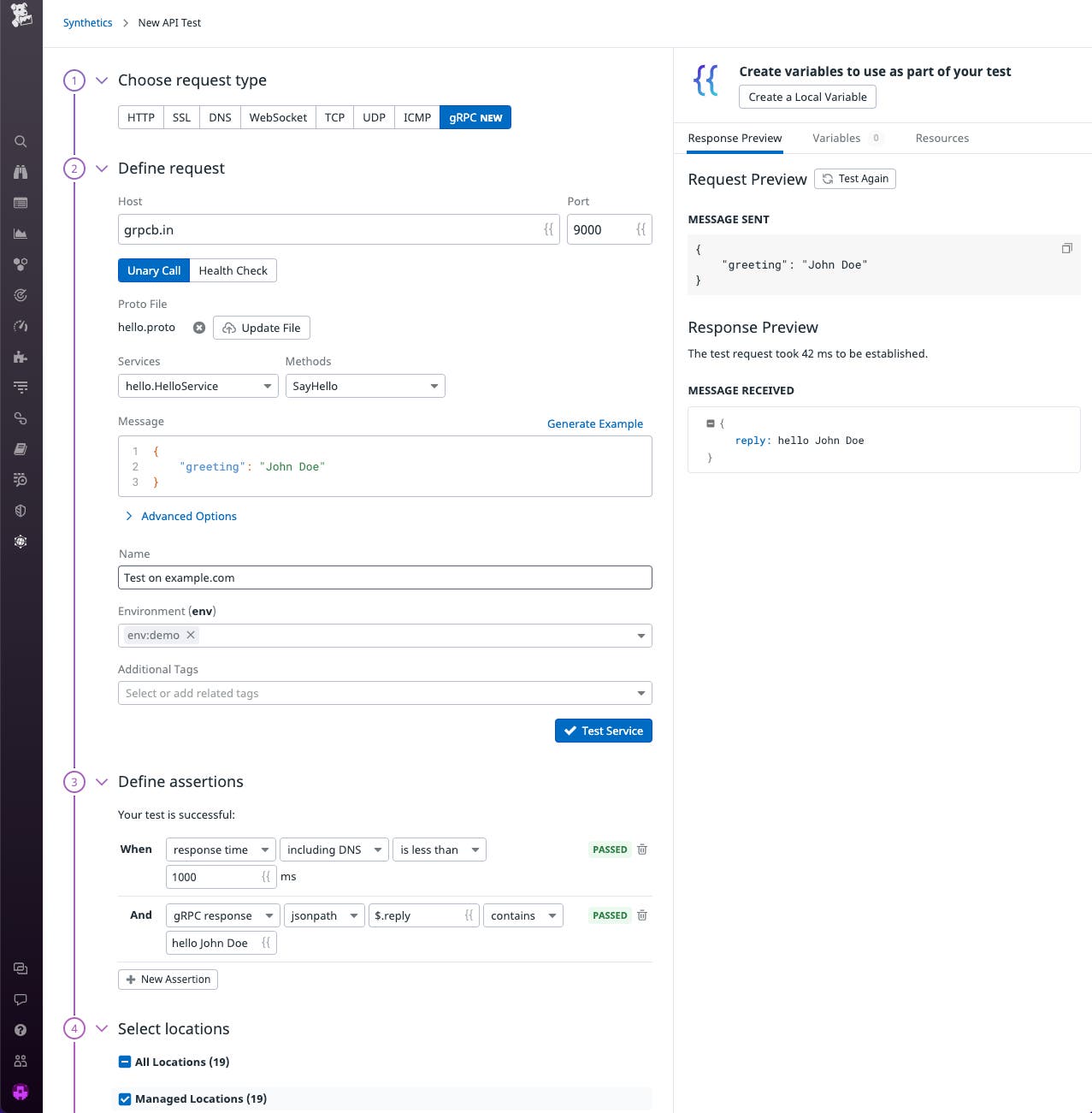The image size is (1092, 1113).
Task: Open the globe icon in the sidebar
Action: click(x=21, y=542)
